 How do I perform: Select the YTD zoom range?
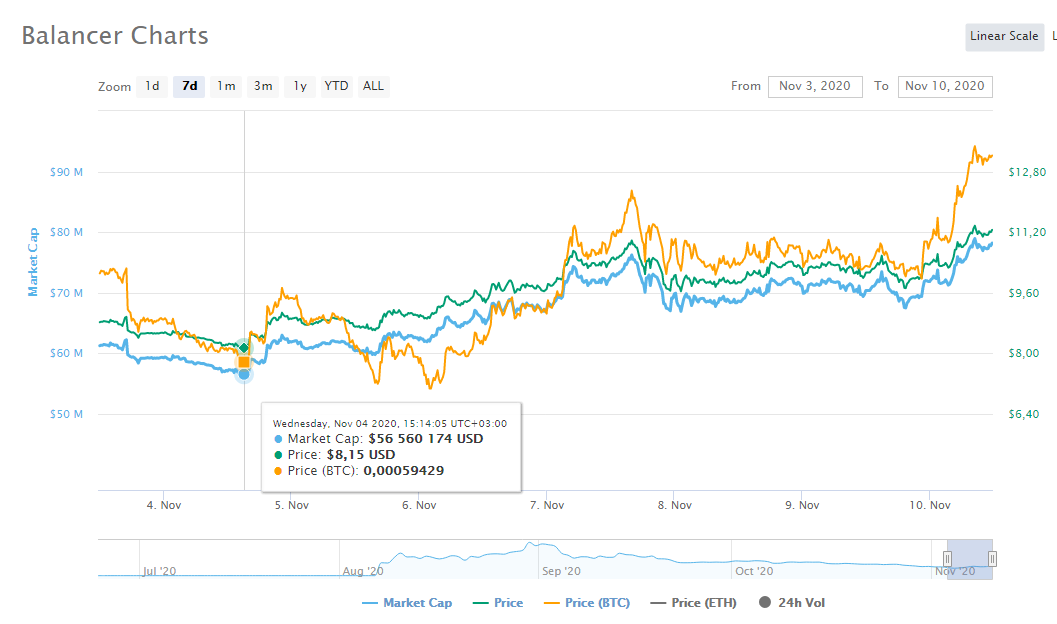(x=336, y=86)
